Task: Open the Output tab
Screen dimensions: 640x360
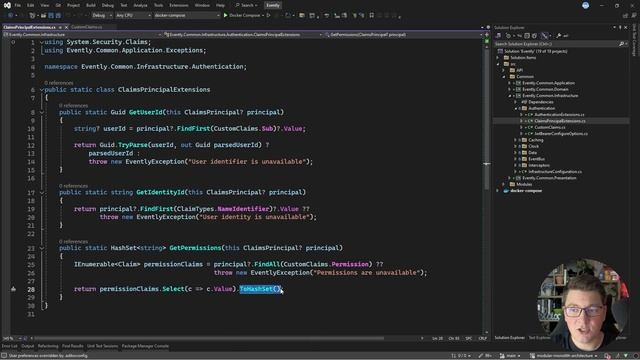Action: tap(28, 346)
